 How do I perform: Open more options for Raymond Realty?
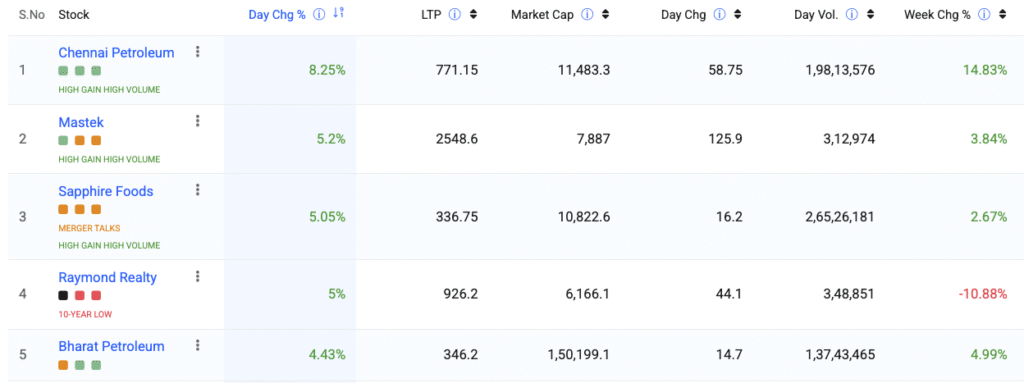click(198, 276)
